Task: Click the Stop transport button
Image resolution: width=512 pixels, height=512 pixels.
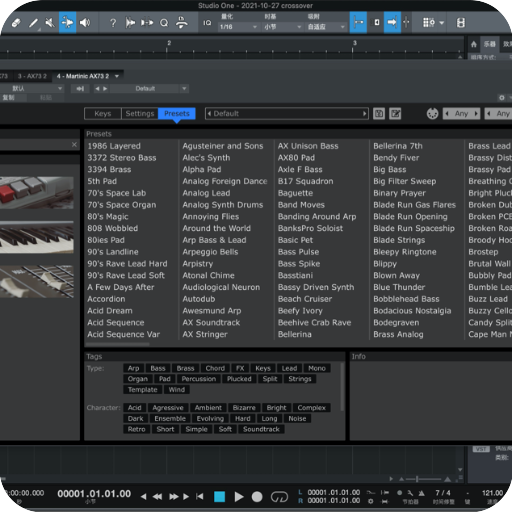Action: coord(219,497)
